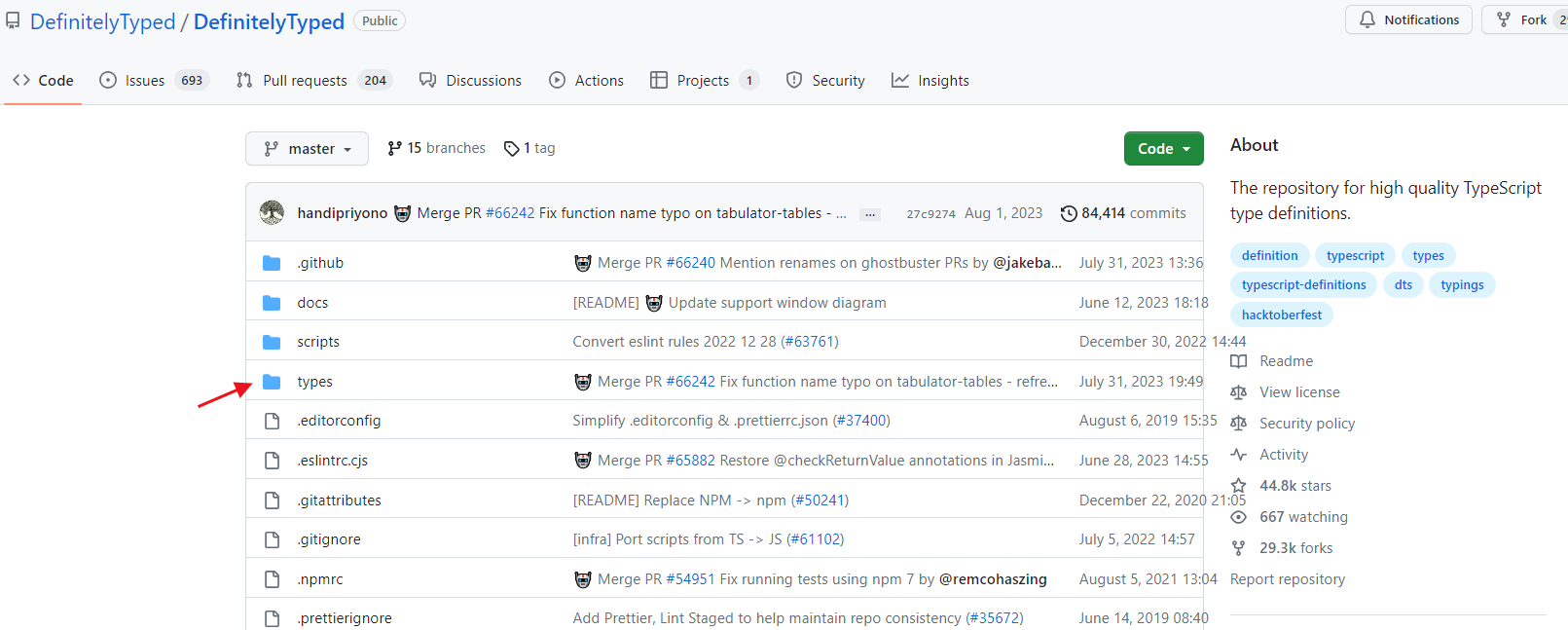The height and width of the screenshot is (630, 1568).
Task: Open the scripts folder icon
Action: tap(272, 342)
